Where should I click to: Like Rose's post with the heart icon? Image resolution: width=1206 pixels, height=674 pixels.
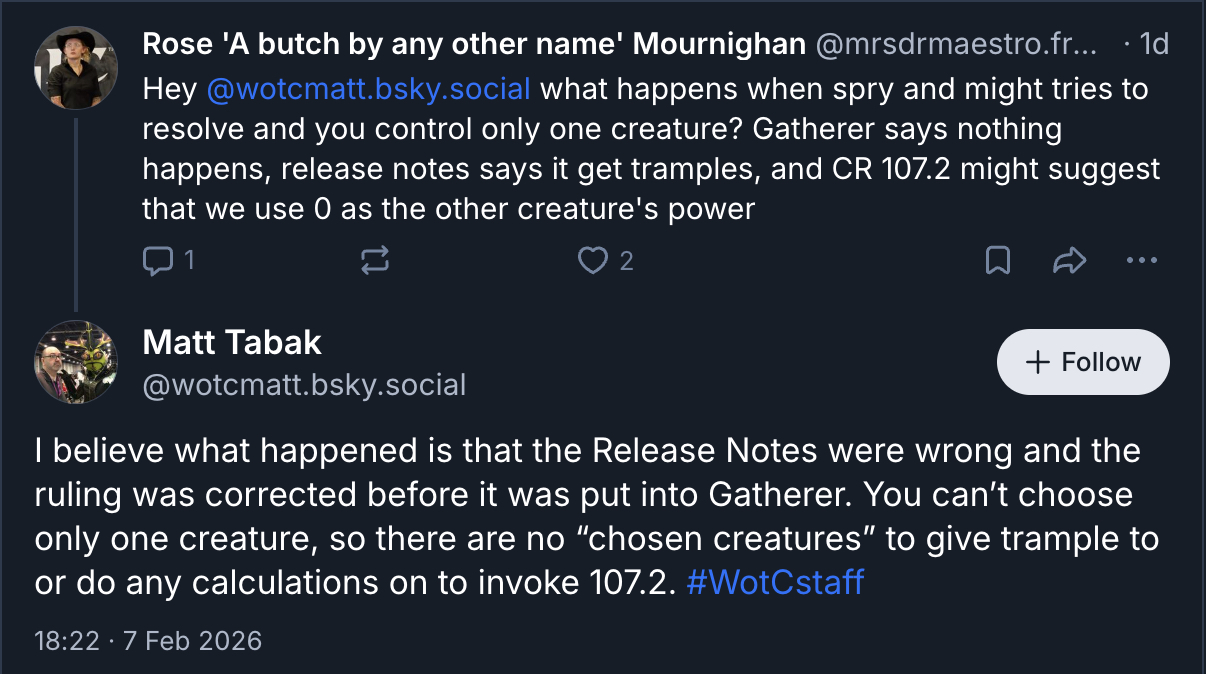click(593, 261)
